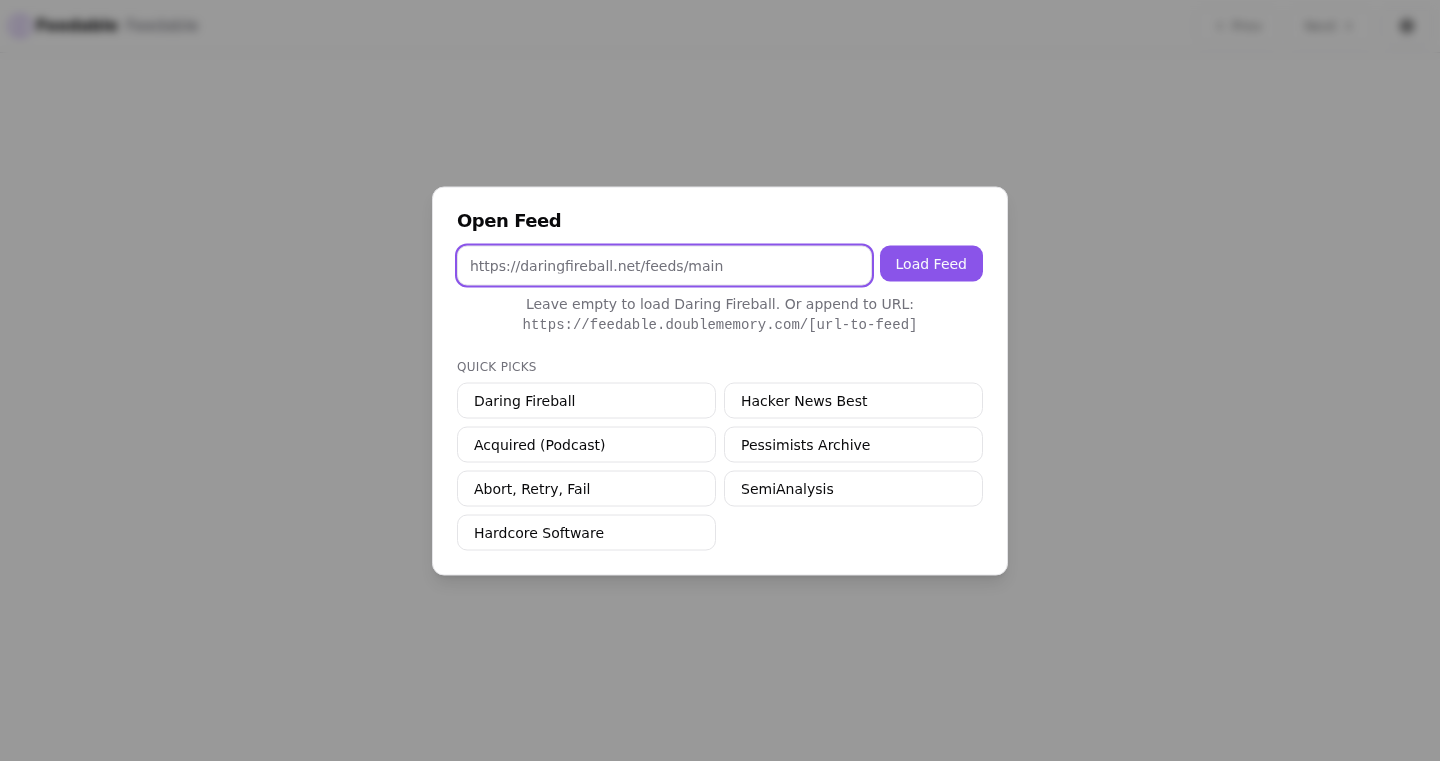1440x761 pixels.
Task: Click the Open Feed dialog heading
Action: pos(509,221)
